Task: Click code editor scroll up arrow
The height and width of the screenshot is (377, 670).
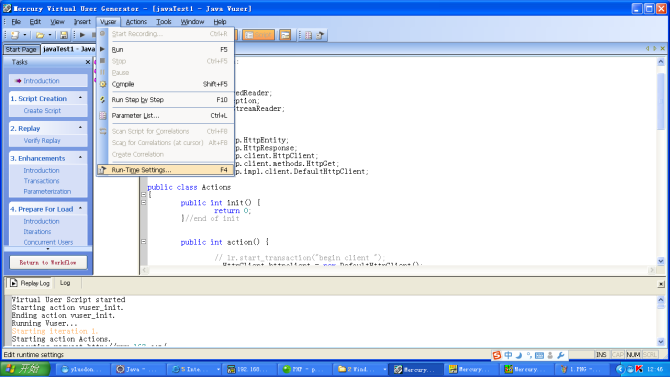Action: 661,62
